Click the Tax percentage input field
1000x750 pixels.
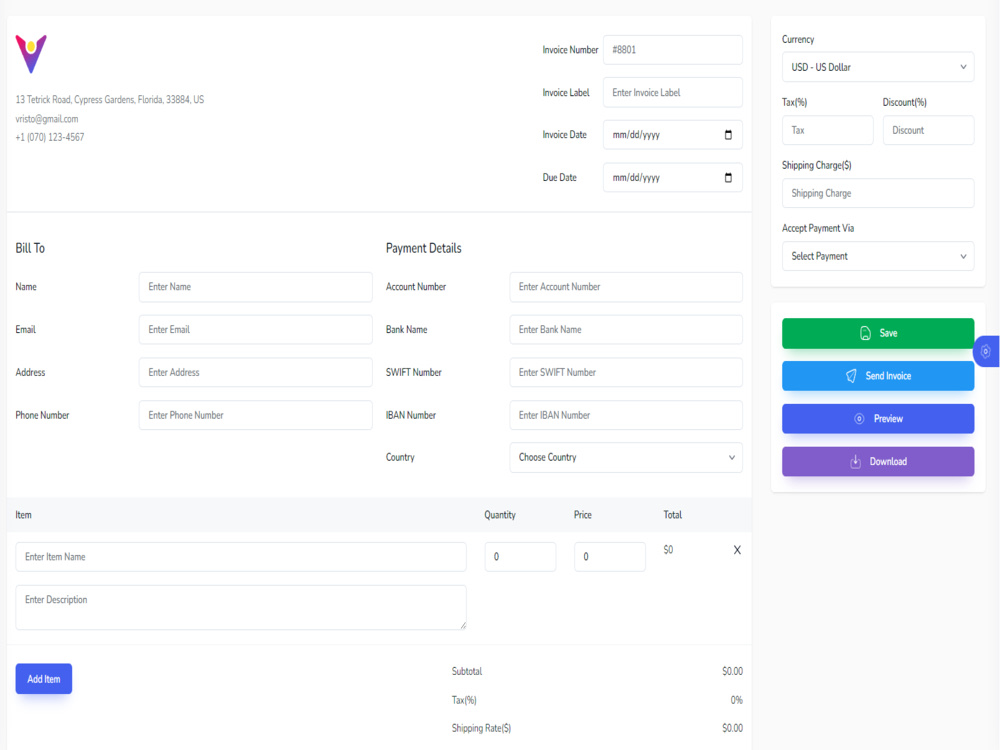pyautogui.click(x=827, y=130)
